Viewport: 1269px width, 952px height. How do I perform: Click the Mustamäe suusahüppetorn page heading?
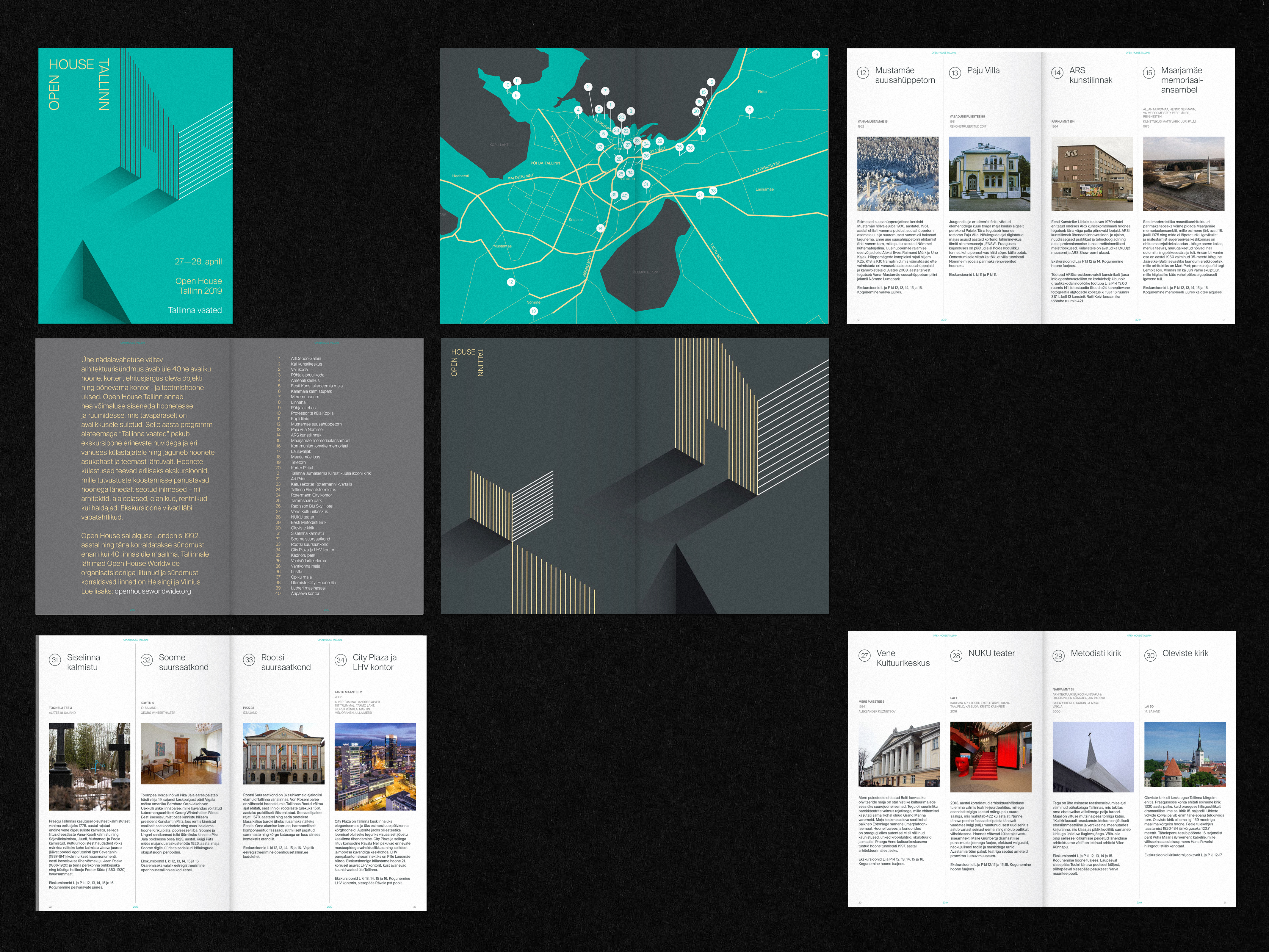pyautogui.click(x=905, y=75)
